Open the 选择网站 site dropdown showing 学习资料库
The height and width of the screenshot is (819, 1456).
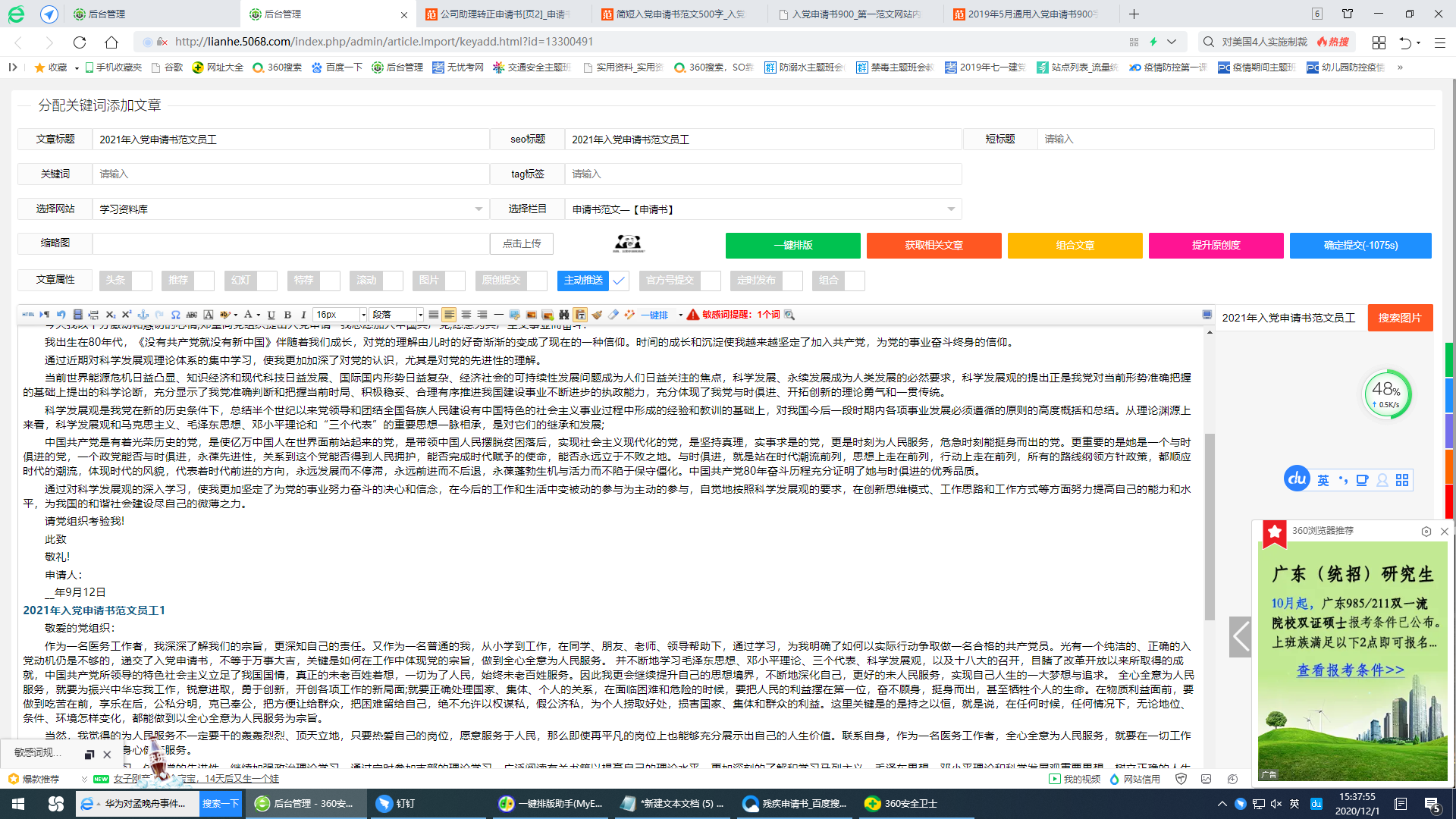coord(478,209)
